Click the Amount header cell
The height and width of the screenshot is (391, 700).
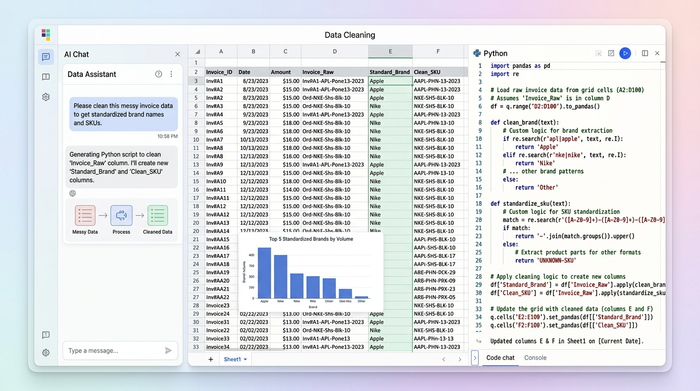point(285,72)
